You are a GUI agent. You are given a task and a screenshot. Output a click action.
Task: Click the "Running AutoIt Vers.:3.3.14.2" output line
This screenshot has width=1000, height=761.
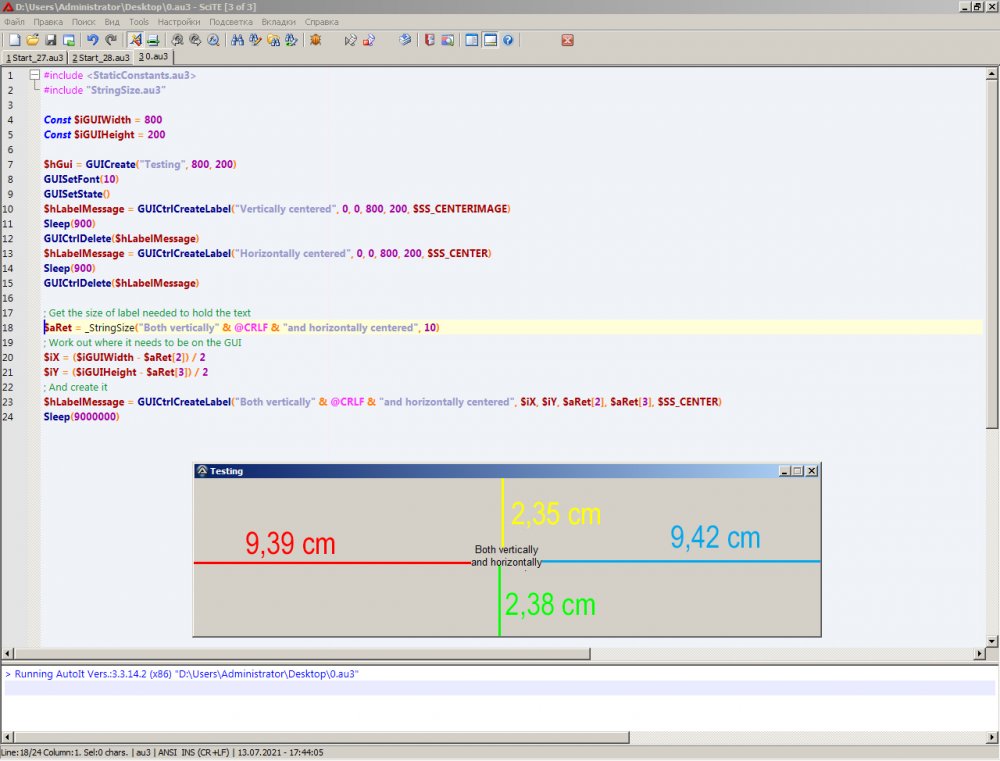[182, 674]
